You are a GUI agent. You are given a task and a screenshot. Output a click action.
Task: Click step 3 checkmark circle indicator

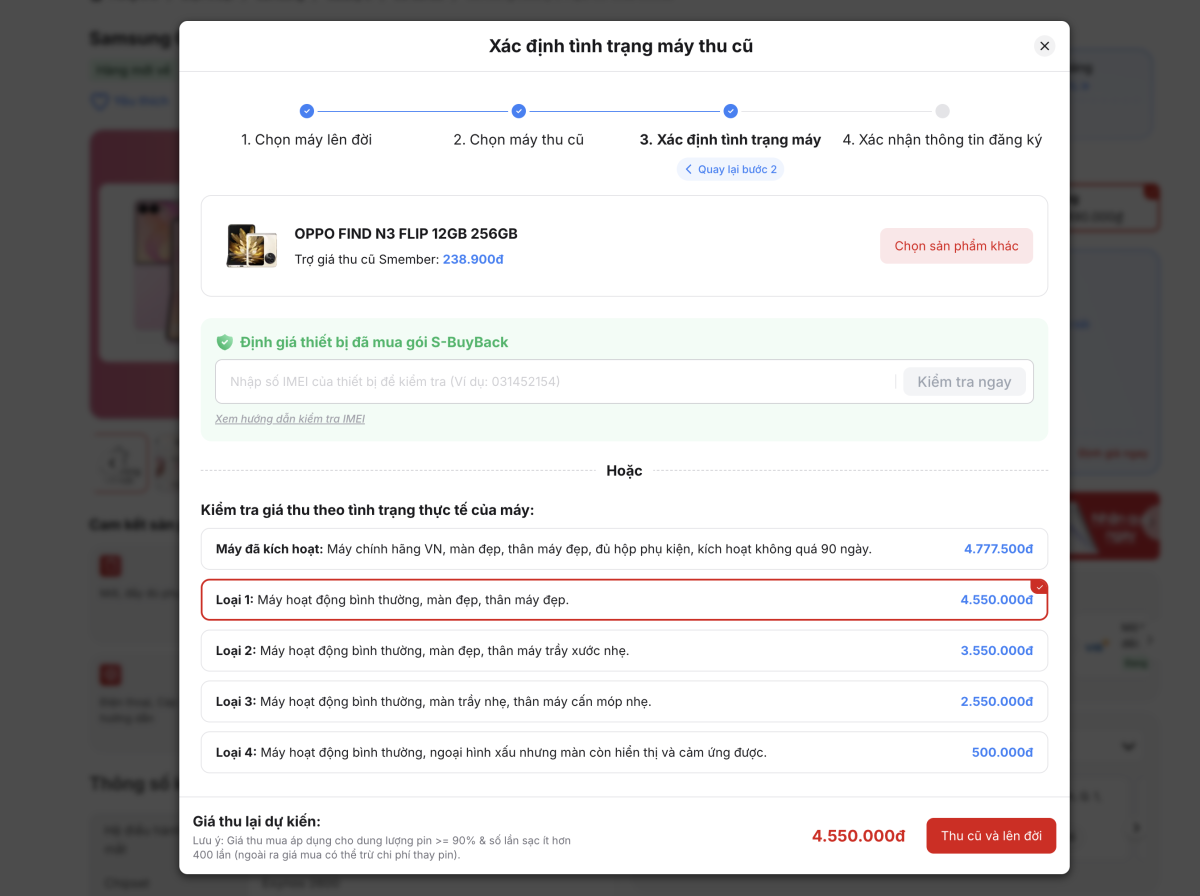[731, 111]
